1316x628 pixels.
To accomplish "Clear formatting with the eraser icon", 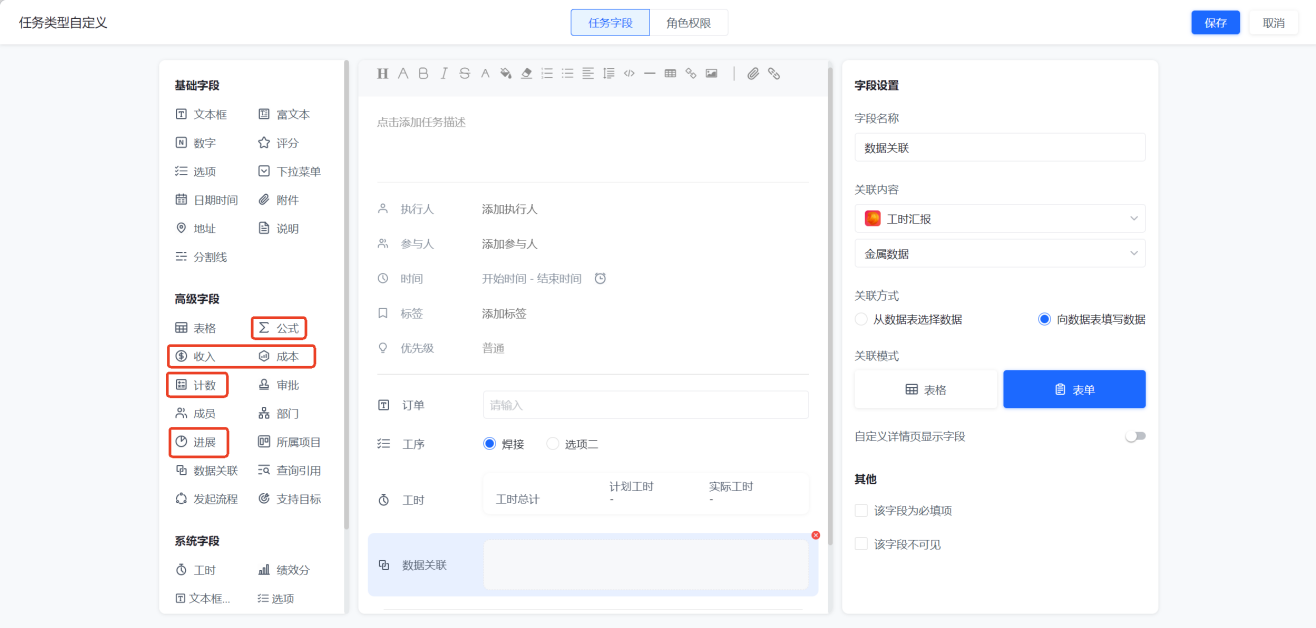I will pyautogui.click(x=526, y=73).
